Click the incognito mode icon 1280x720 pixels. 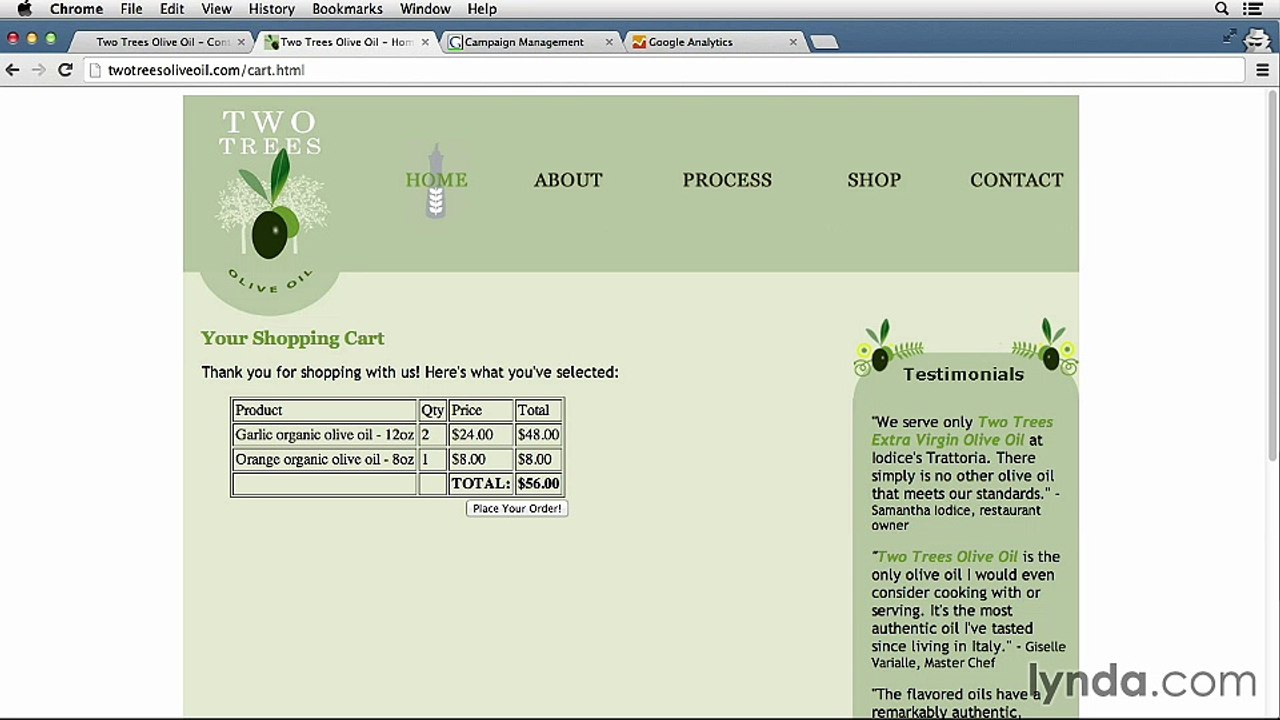tap(1257, 40)
